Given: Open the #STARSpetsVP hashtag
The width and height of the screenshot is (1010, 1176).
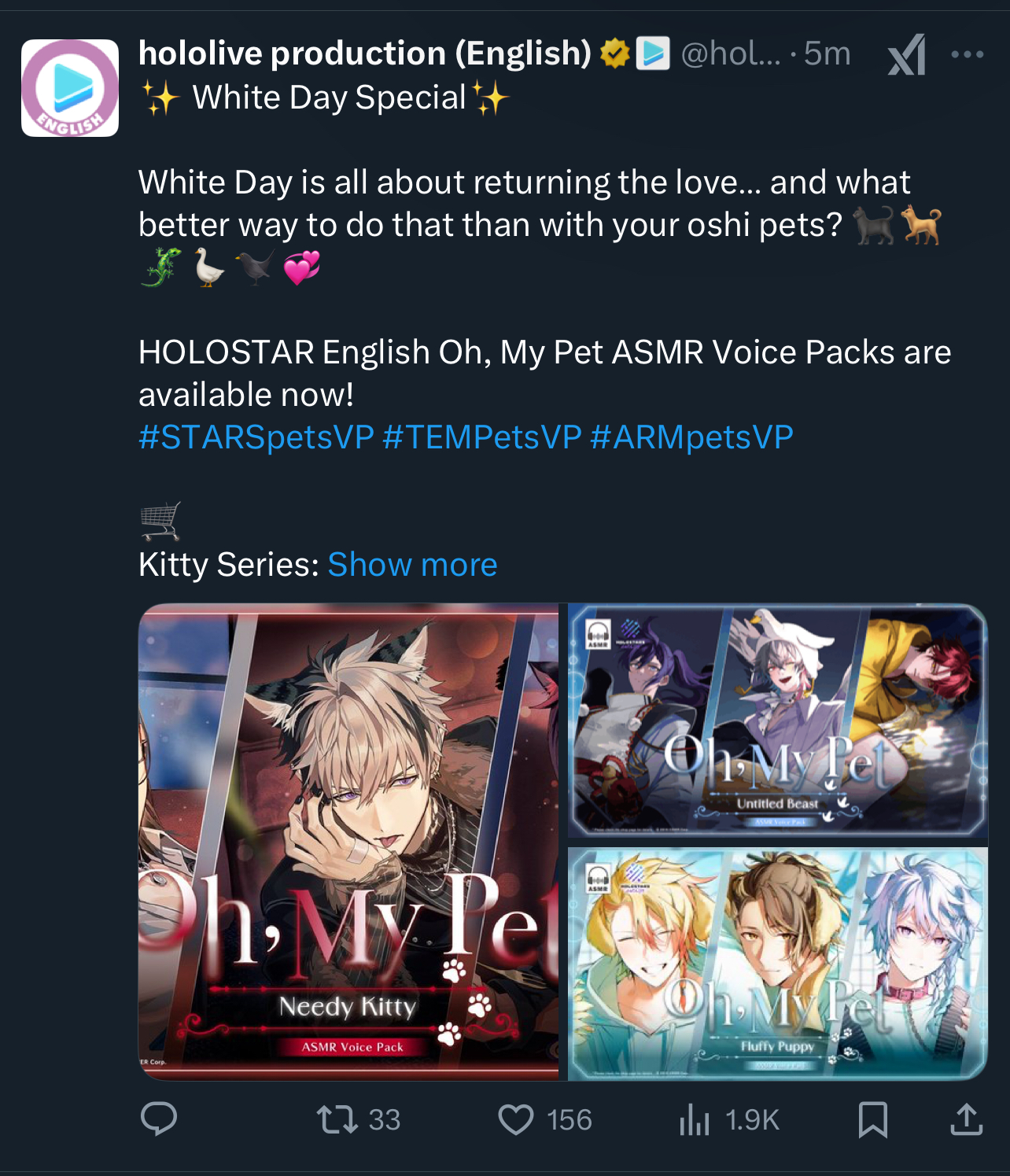Looking at the screenshot, I should click(256, 437).
